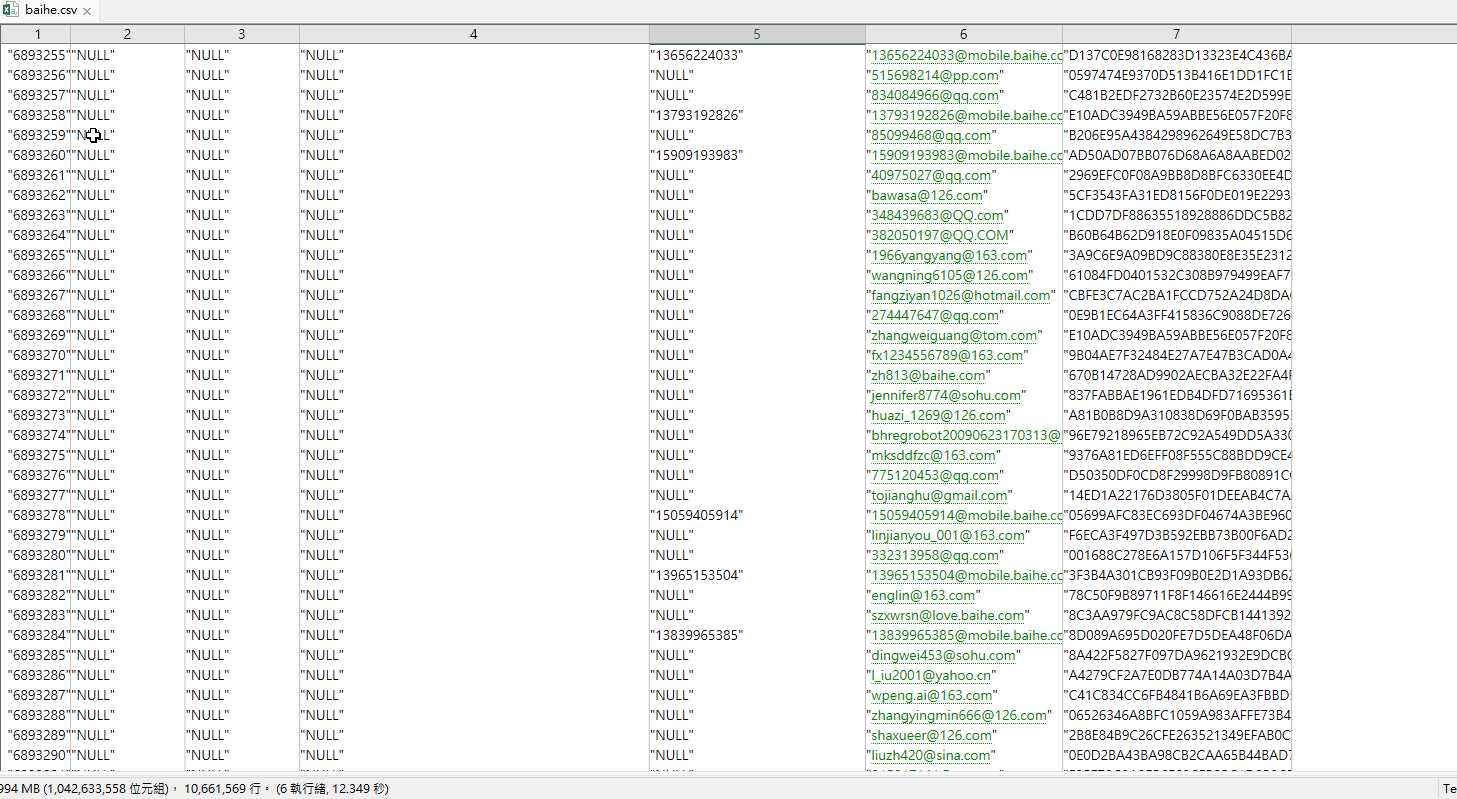Select hash cell starting C481B2EDF2732B60

1178,96
